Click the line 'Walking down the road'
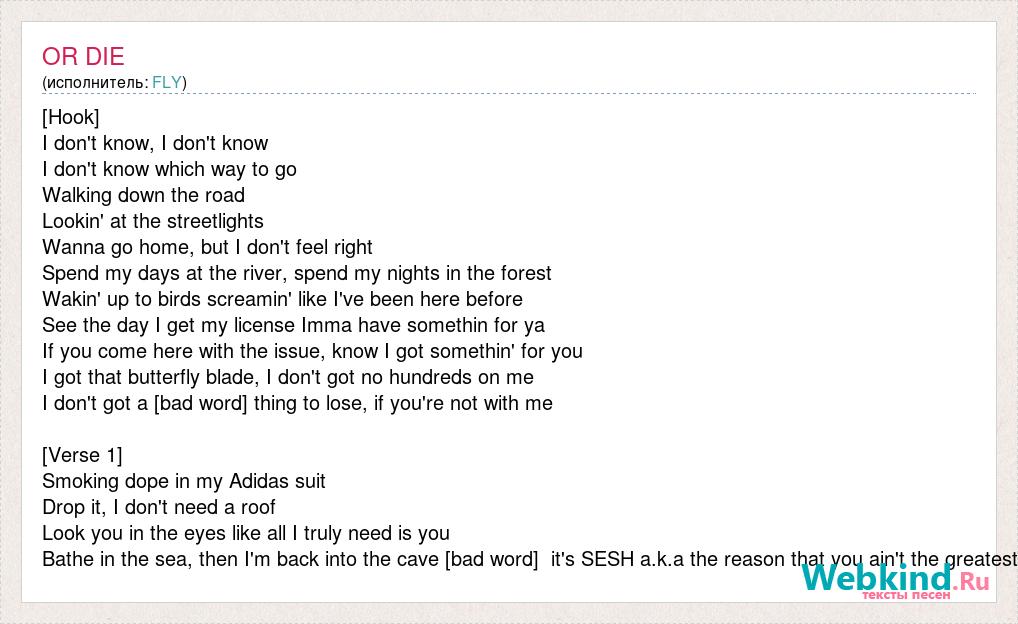 143,195
